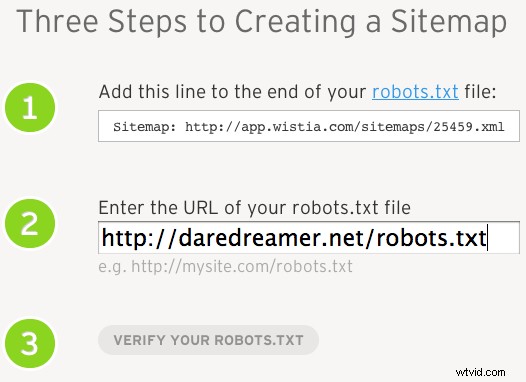
Task: Click 'Sitemap:' prefix inside the code box
Action: pyautogui.click(x=145, y=127)
